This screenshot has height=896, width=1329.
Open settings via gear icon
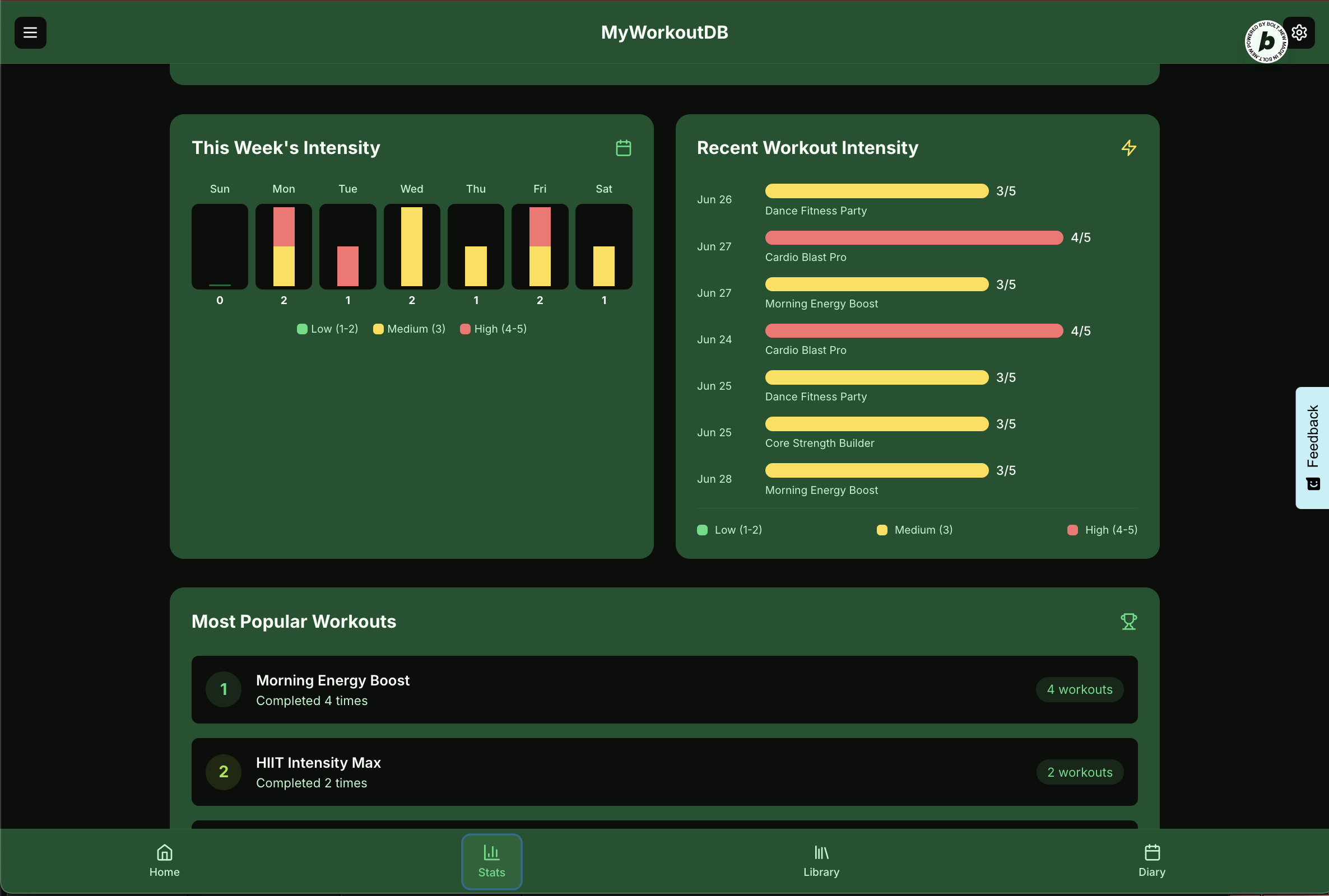pos(1299,32)
